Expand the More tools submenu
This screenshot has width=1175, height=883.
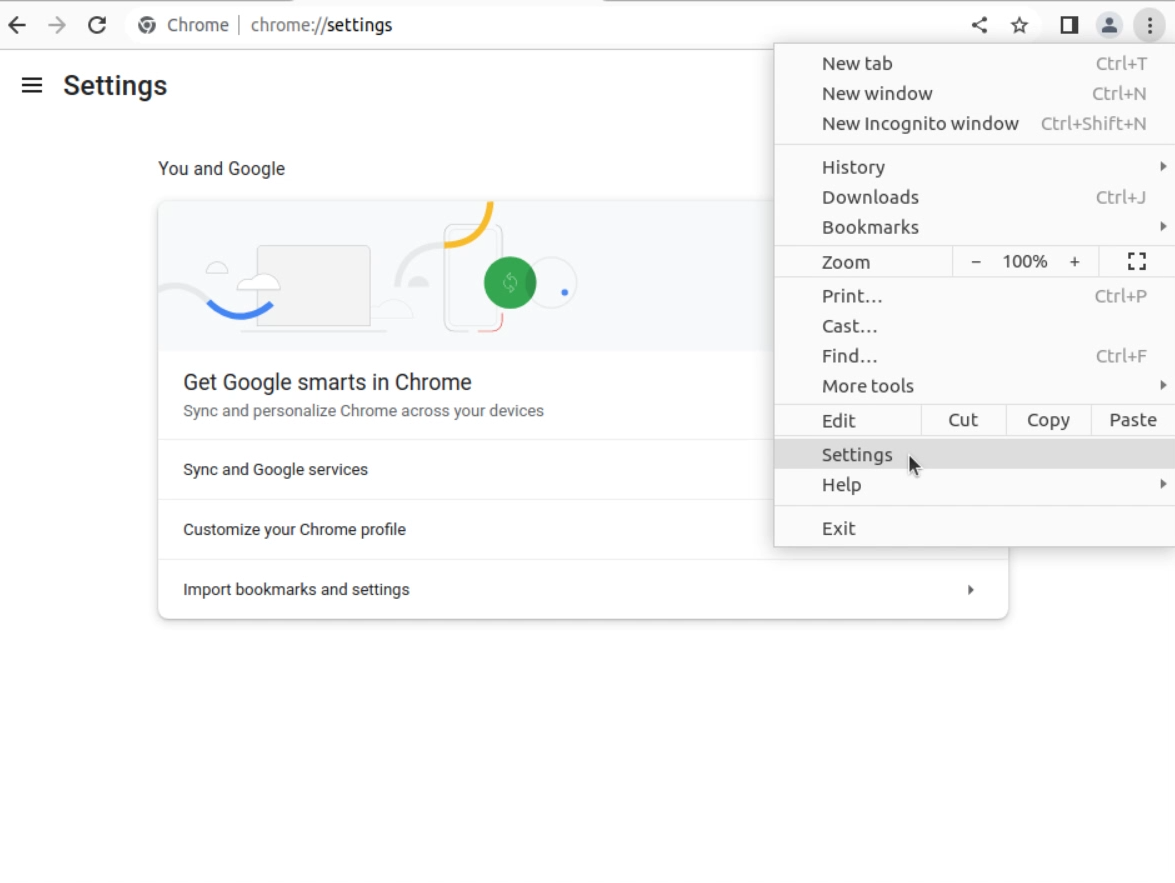(x=974, y=386)
